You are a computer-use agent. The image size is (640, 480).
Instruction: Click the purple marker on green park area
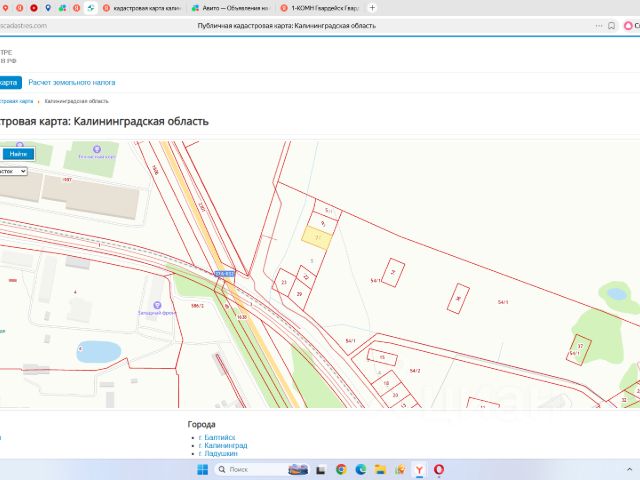tap(97, 149)
